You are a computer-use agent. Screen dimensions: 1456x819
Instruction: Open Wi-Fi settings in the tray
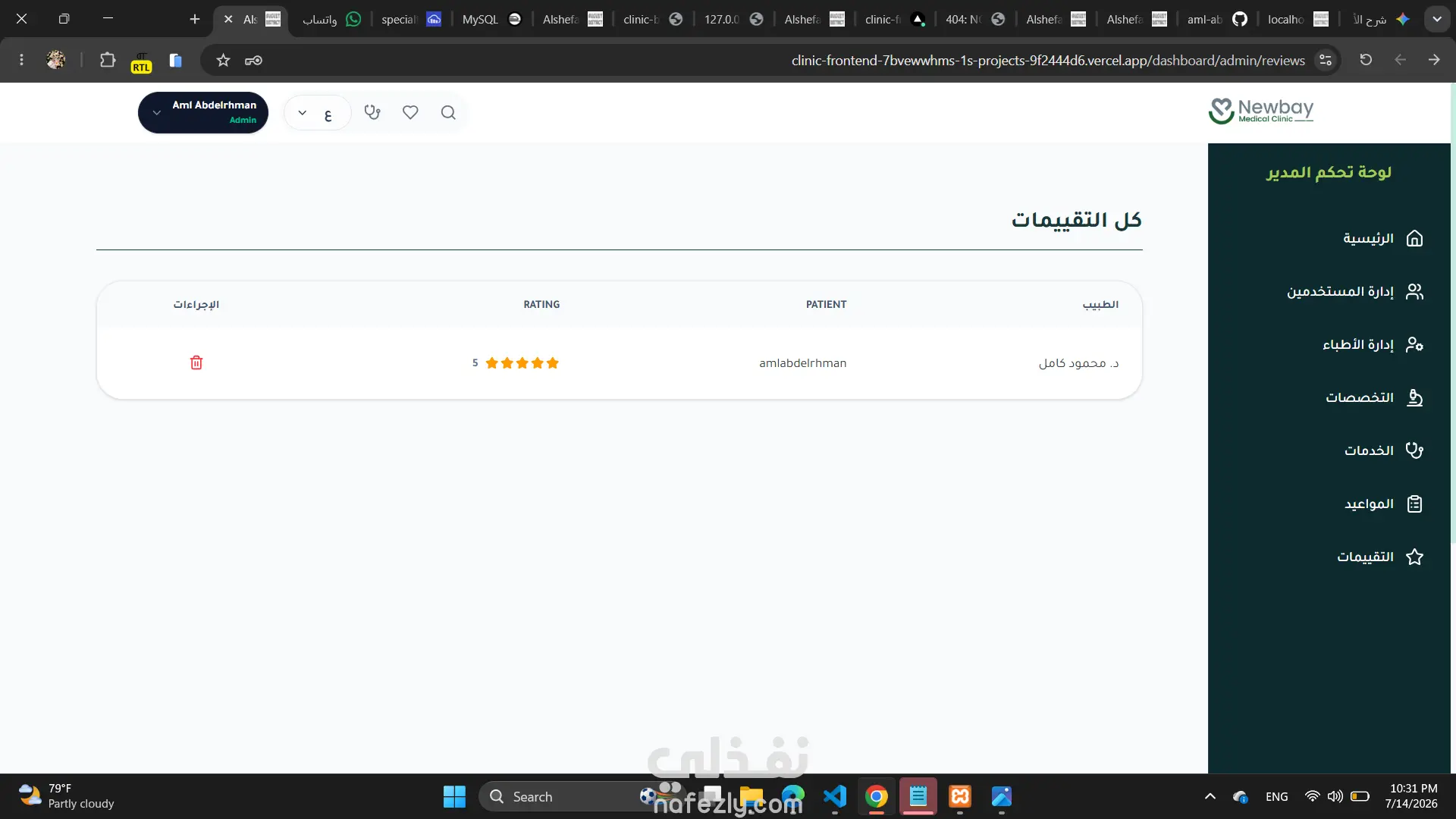point(1312,796)
